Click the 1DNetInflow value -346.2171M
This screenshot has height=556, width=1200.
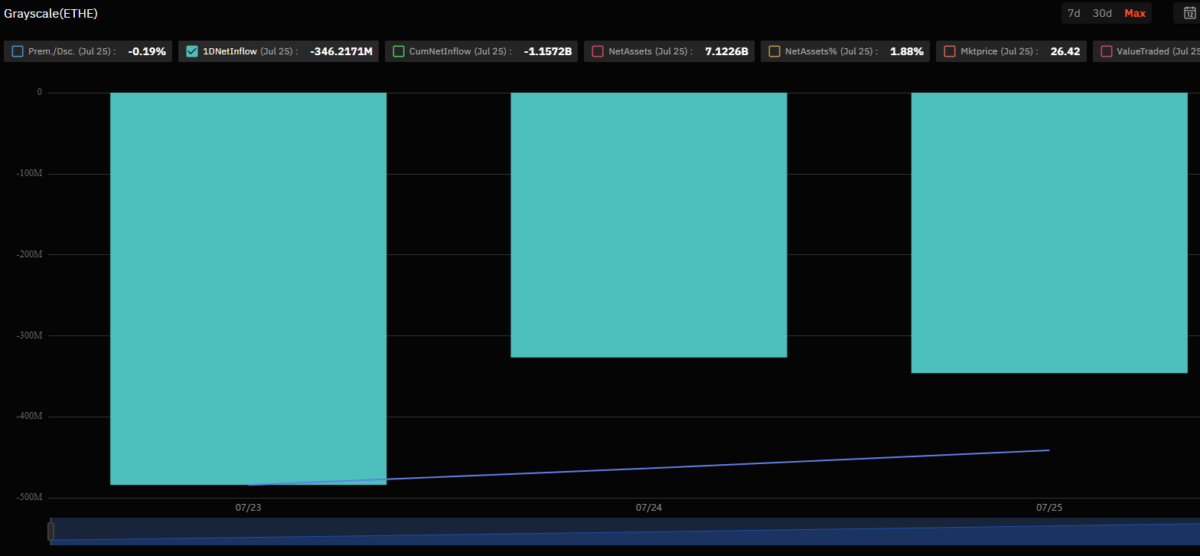click(x=341, y=51)
